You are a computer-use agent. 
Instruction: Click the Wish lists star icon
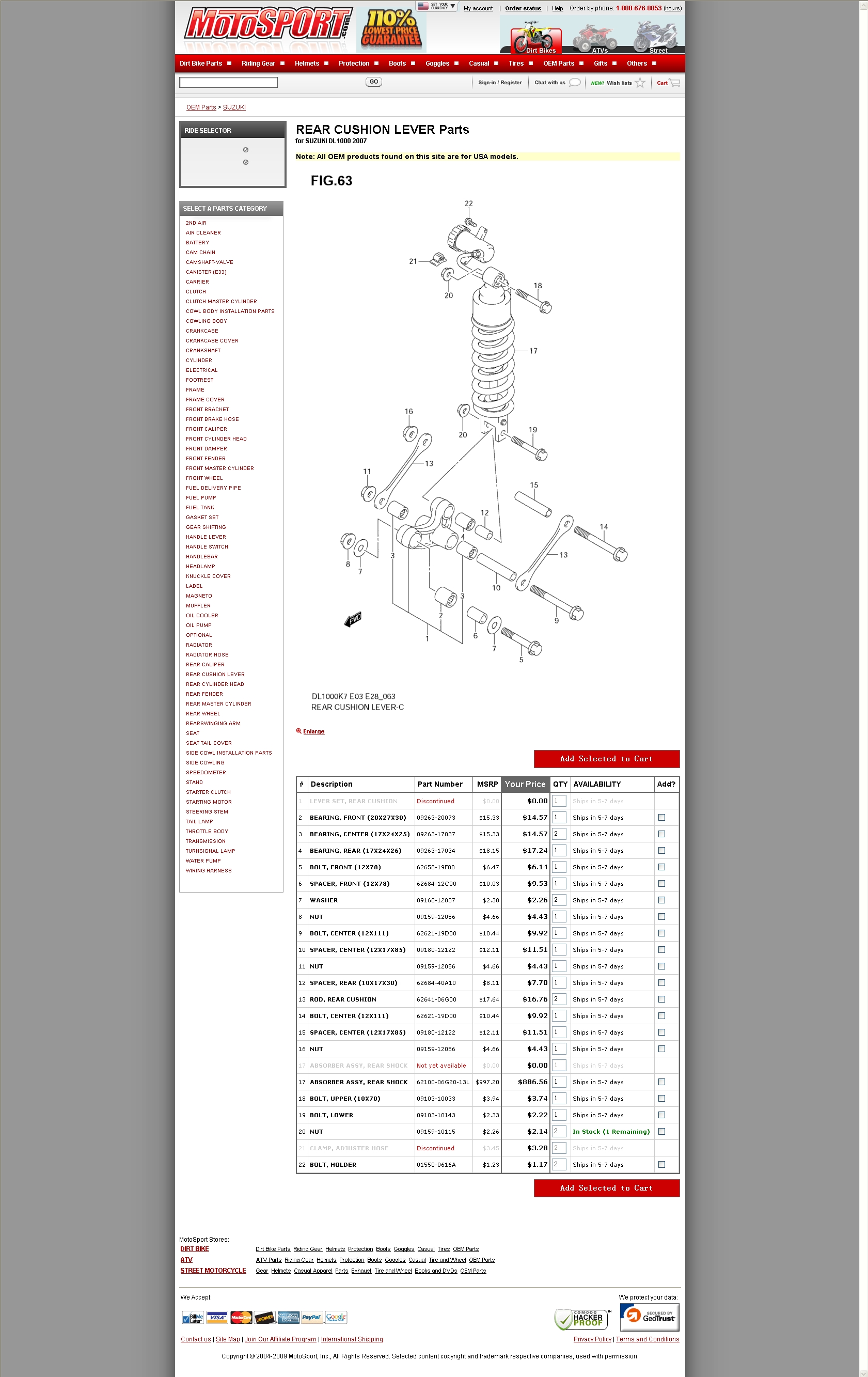pyautogui.click(x=640, y=83)
